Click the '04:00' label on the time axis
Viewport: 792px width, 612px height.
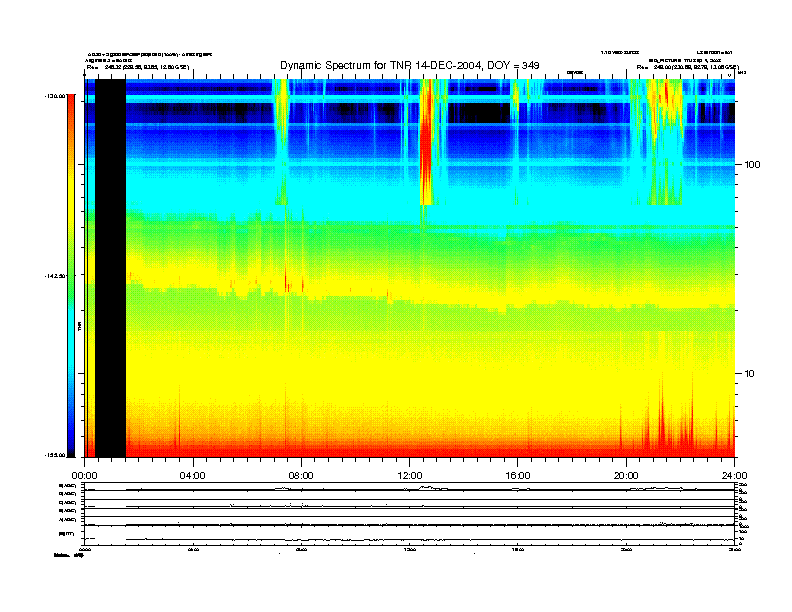tap(192, 476)
